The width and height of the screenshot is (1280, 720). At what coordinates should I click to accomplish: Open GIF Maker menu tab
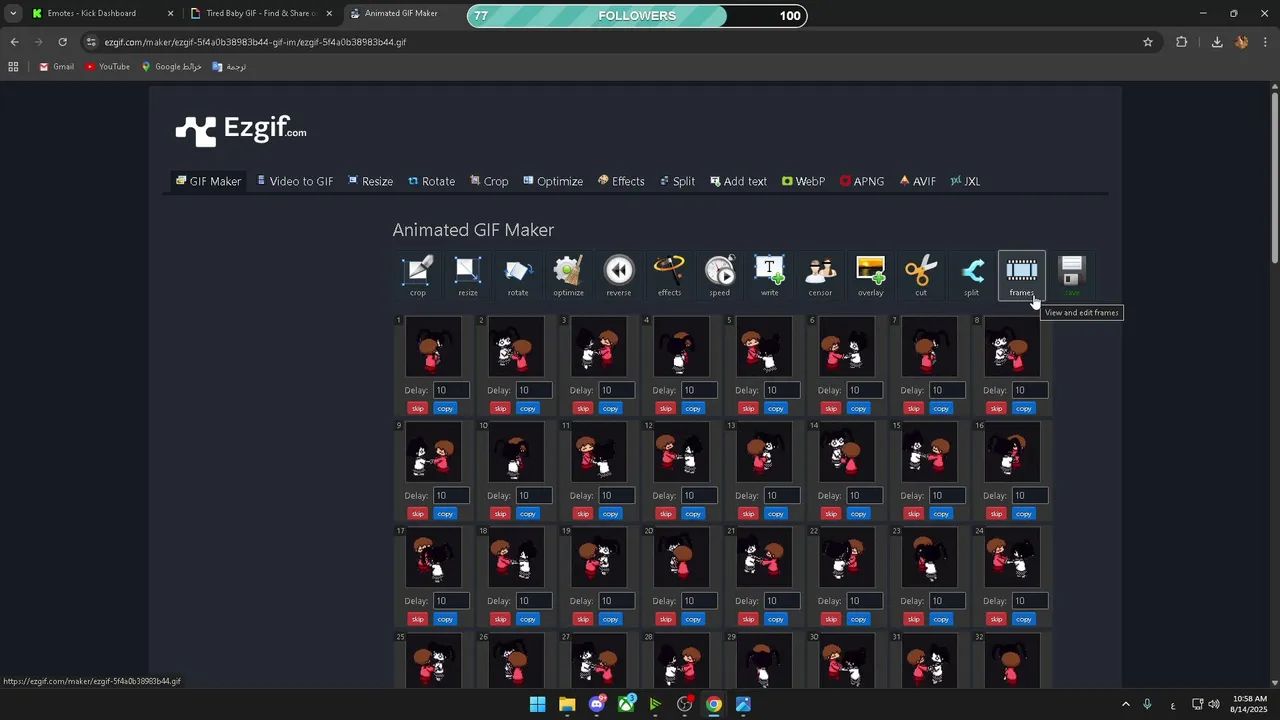[x=208, y=181]
